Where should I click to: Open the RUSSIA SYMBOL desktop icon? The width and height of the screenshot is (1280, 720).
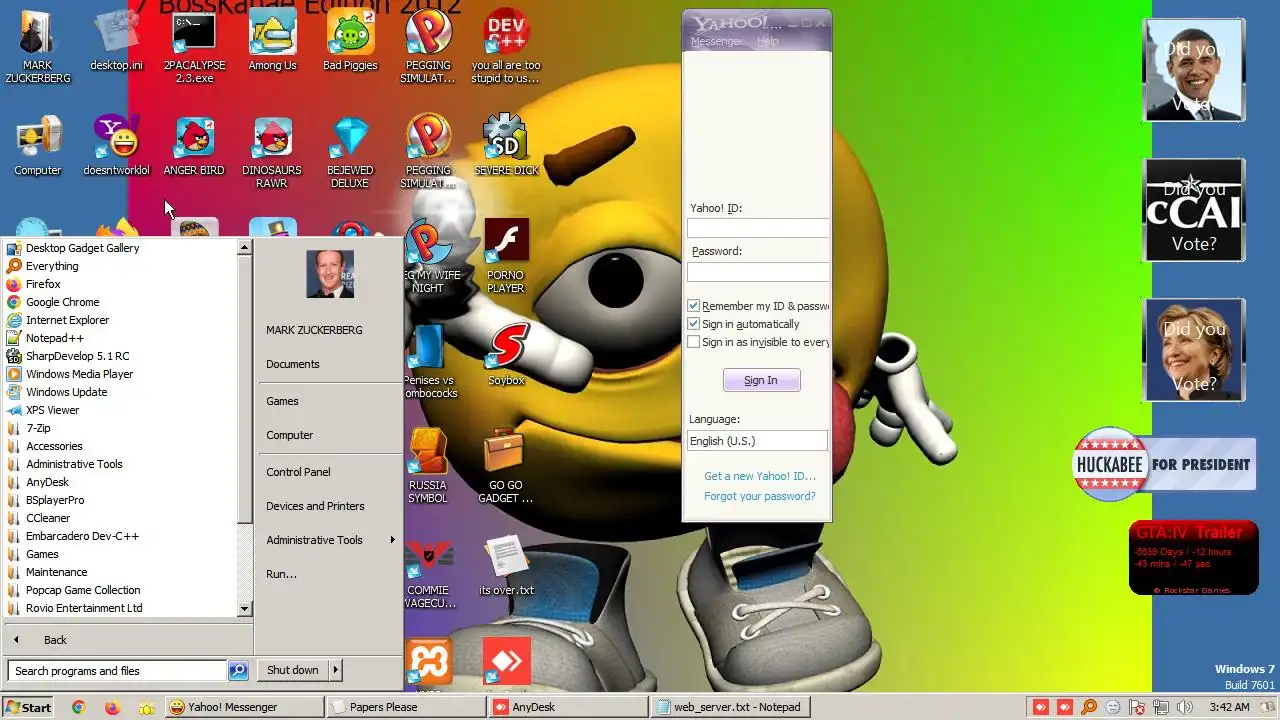[x=428, y=467]
